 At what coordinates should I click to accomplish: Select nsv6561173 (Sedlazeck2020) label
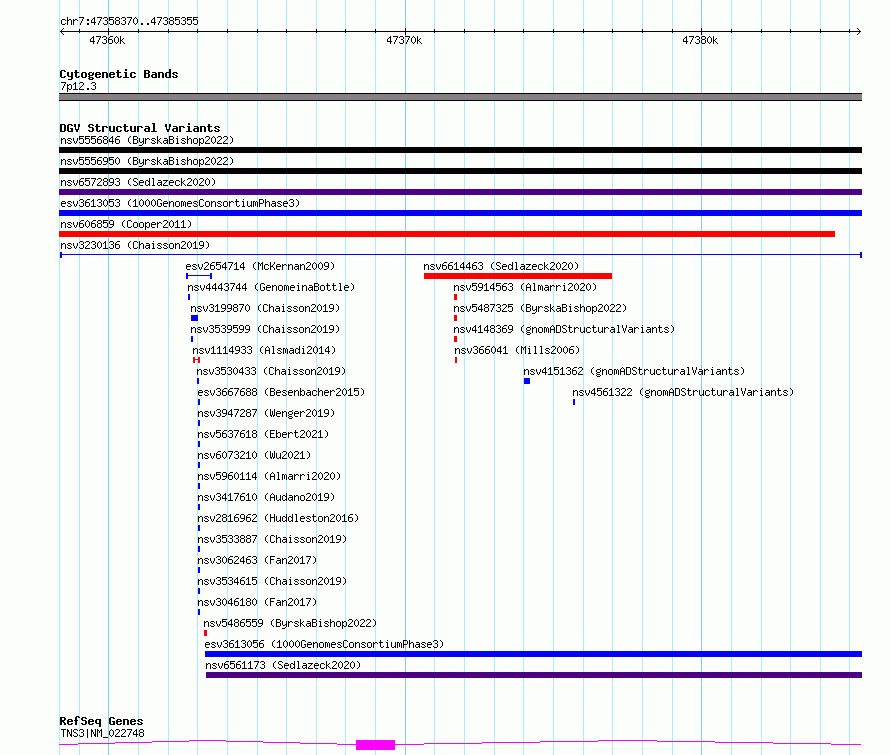tap(283, 665)
